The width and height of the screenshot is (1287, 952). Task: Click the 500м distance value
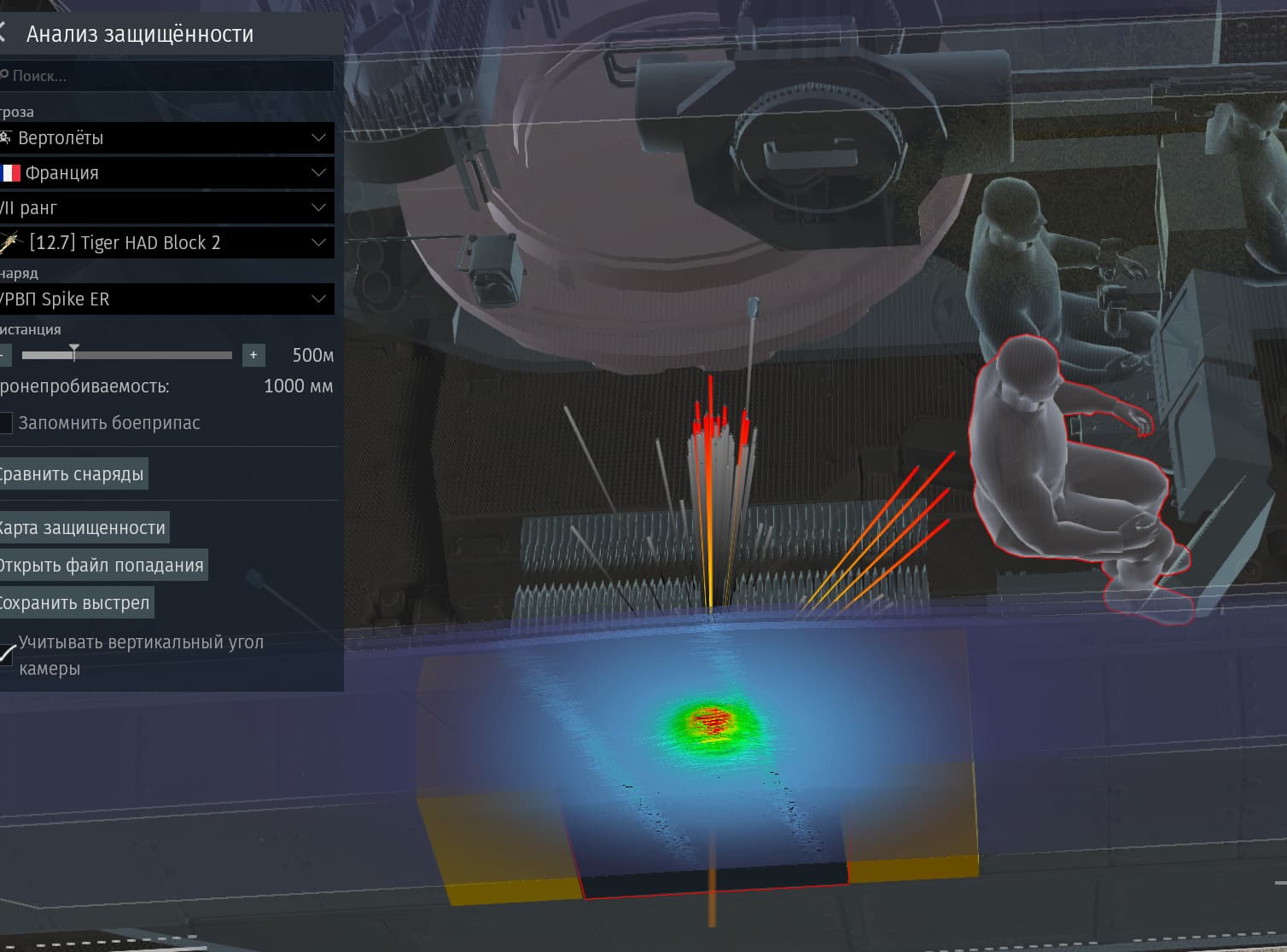click(312, 355)
